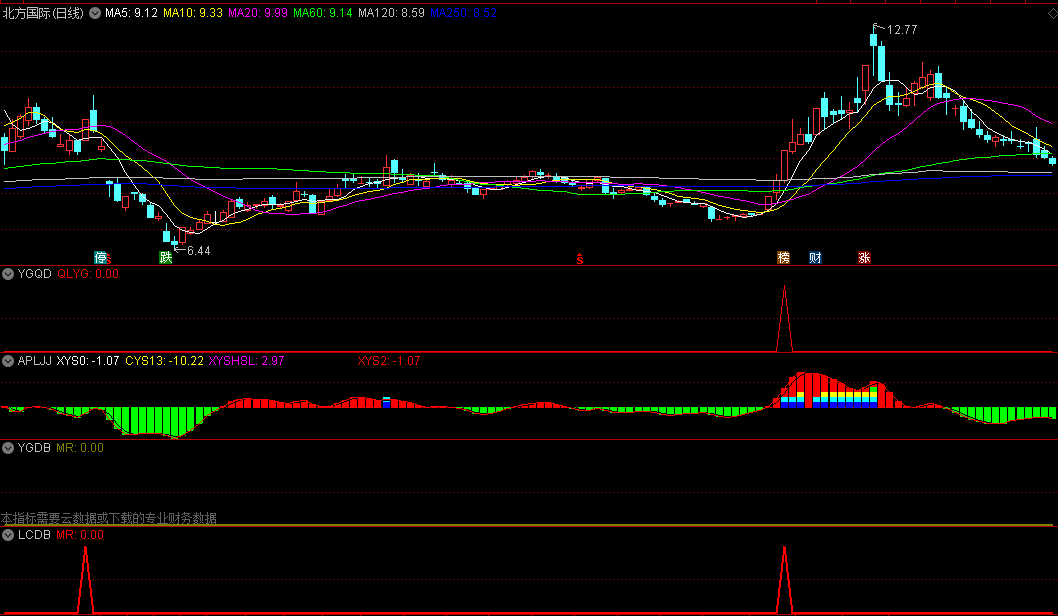Select the MA10: 9.33 label
This screenshot has height=616, width=1058.
(x=192, y=13)
